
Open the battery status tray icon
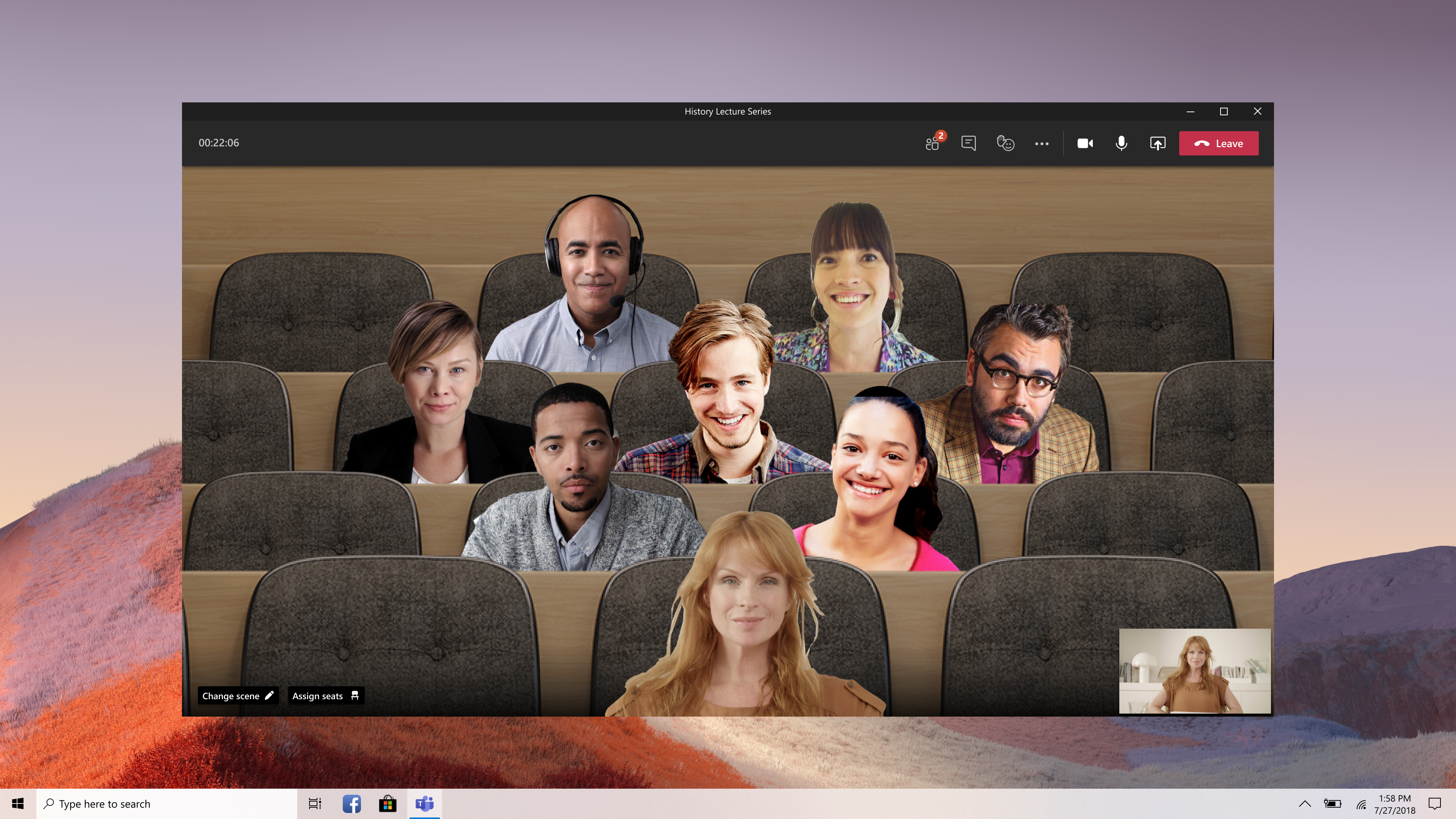1332,803
